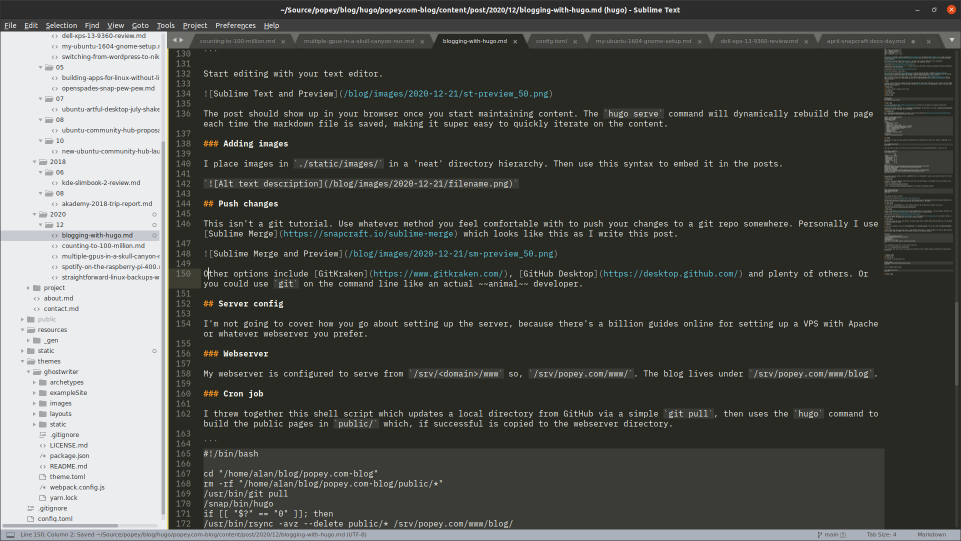961x541 pixels.
Task: Click the '## Server config' heading line
Action: click(x=243, y=304)
